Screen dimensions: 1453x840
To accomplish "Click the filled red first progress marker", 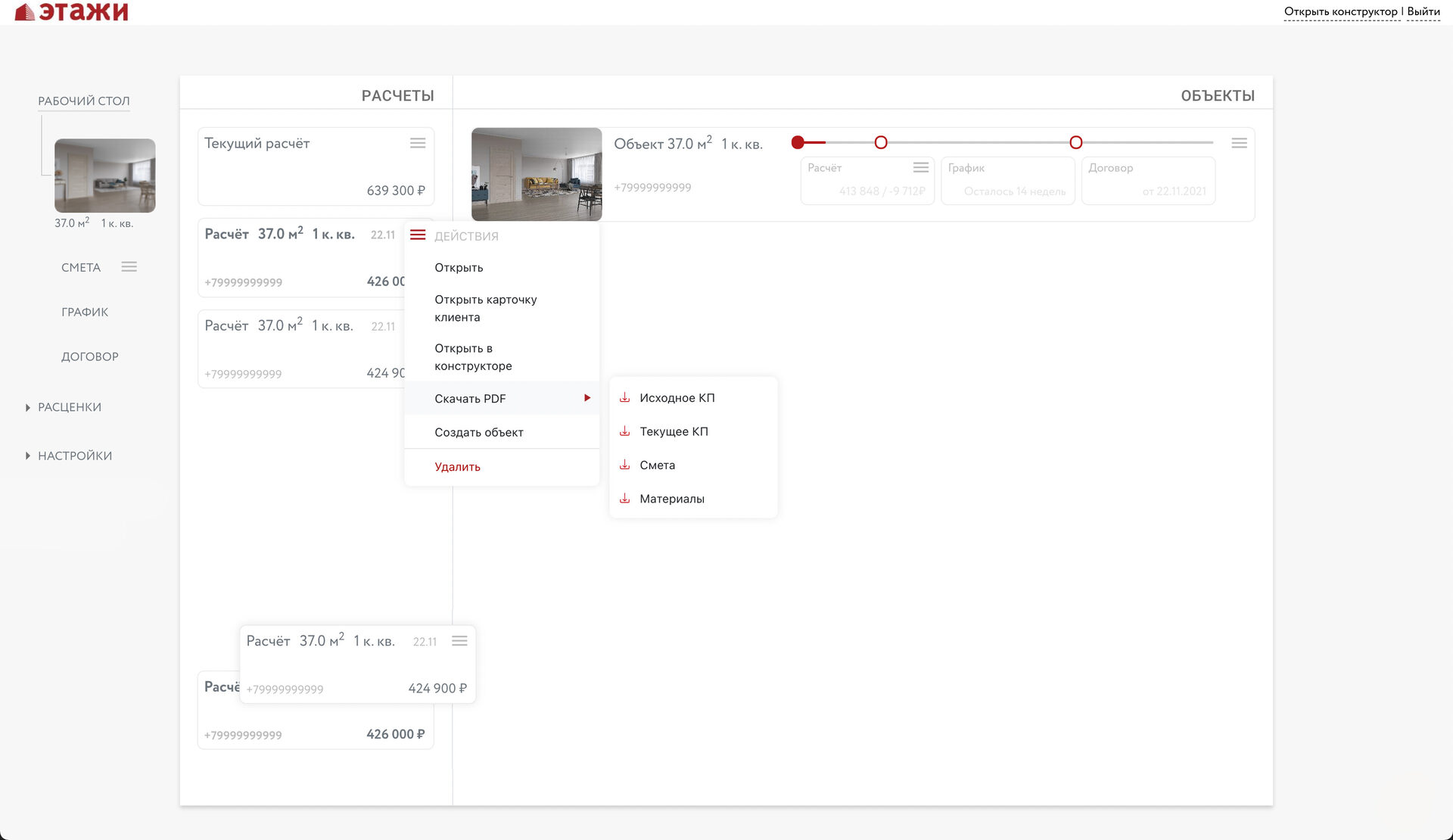I will pos(798,142).
